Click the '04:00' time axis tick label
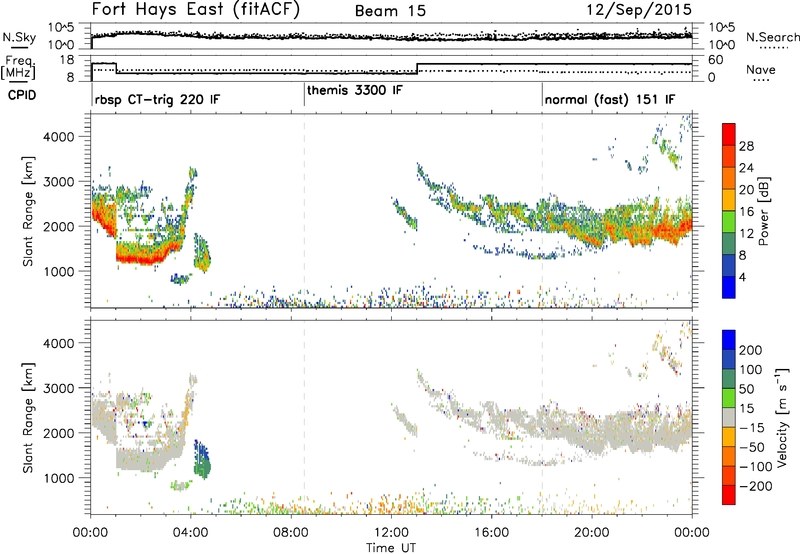The image size is (800, 554). point(190,533)
